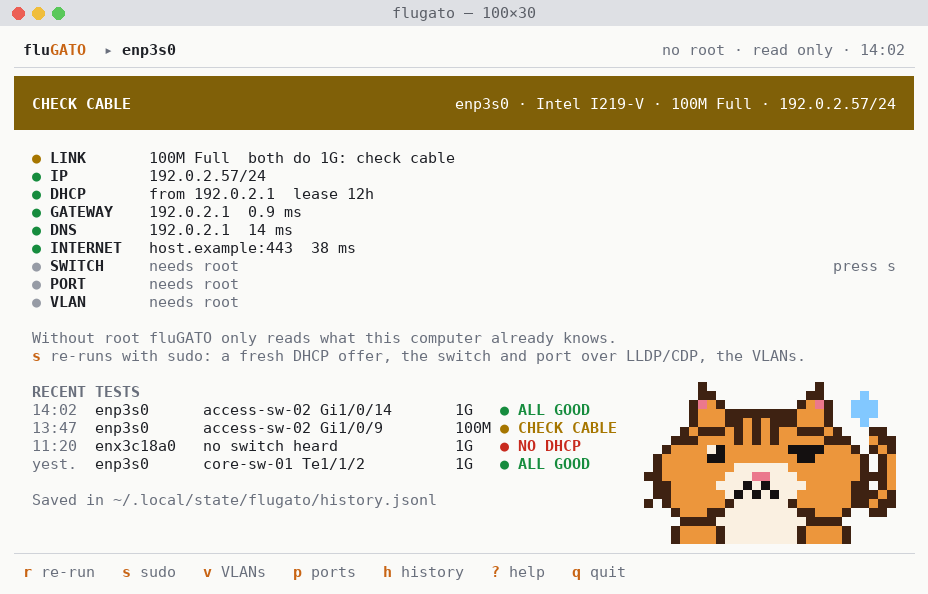Viewport: 928px width, 594px height.
Task: Click 'needs root' in the PORT row
Action: point(194,284)
